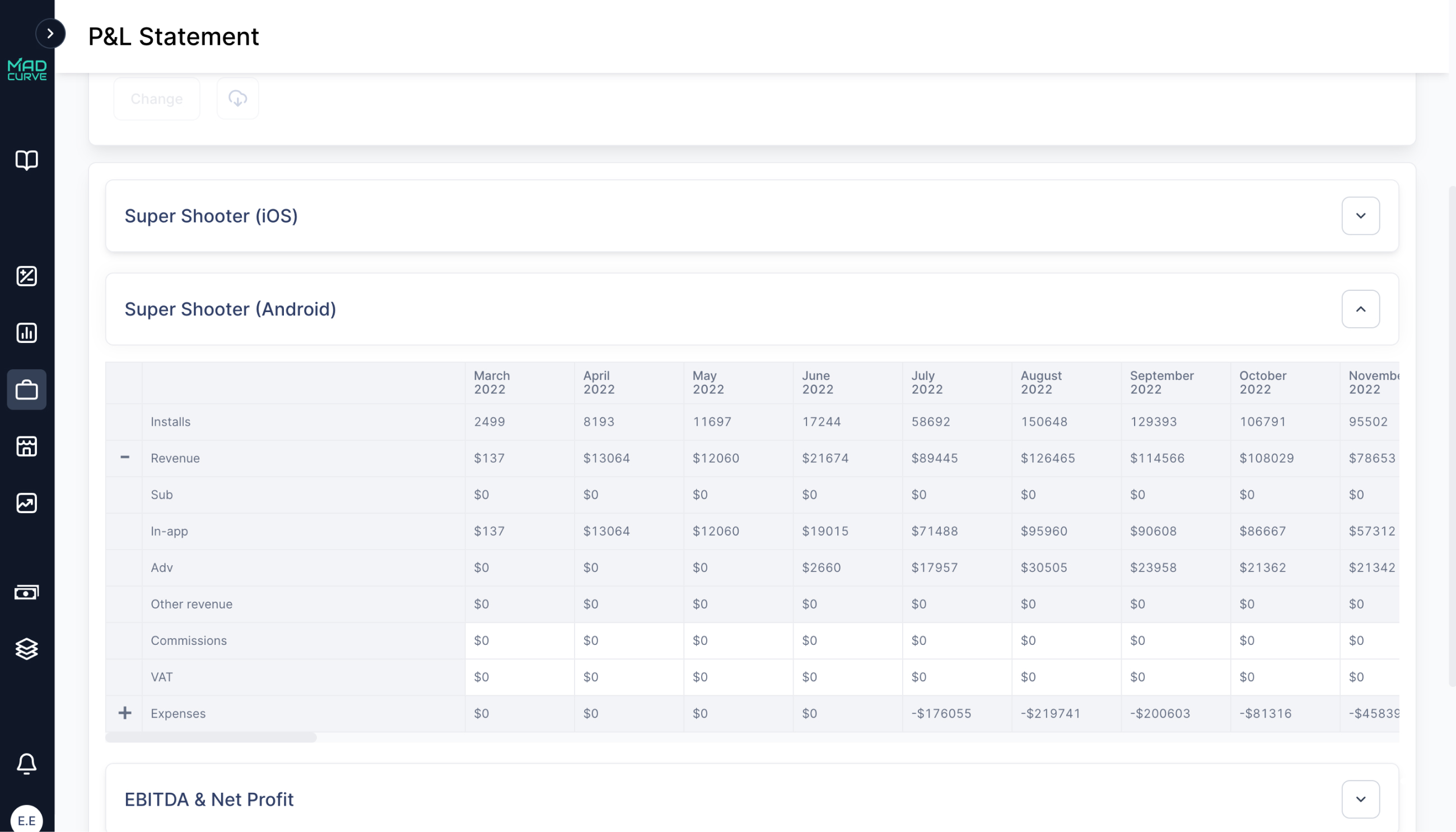The height and width of the screenshot is (832, 1456).
Task: Select the briefcase icon in sidebar
Action: (x=26, y=390)
